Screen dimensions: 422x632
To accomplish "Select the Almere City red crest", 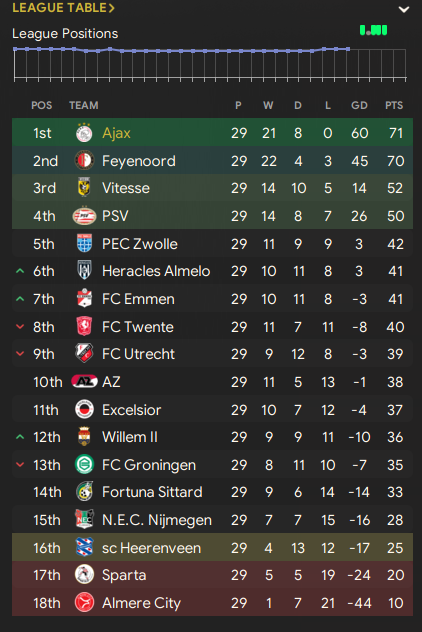I will [x=84, y=603].
